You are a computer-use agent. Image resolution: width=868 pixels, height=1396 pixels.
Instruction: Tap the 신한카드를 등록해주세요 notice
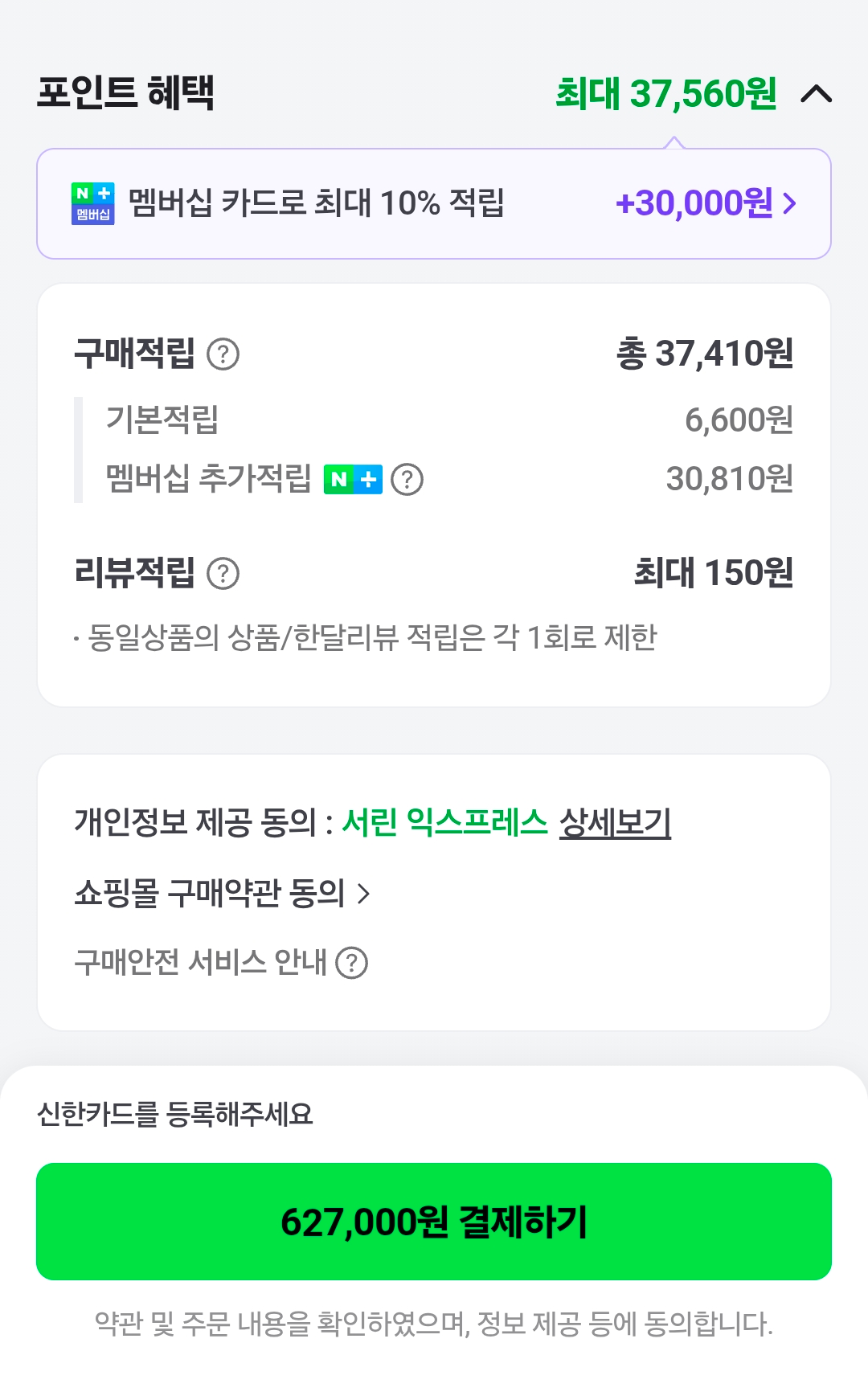point(175,1115)
